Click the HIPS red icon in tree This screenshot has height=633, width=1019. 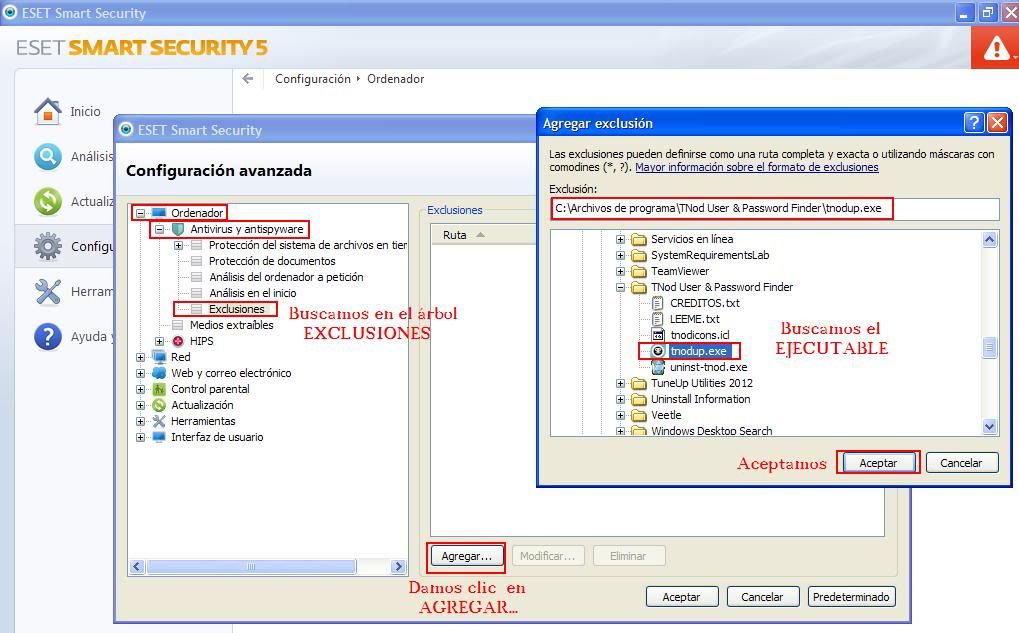tap(178, 341)
